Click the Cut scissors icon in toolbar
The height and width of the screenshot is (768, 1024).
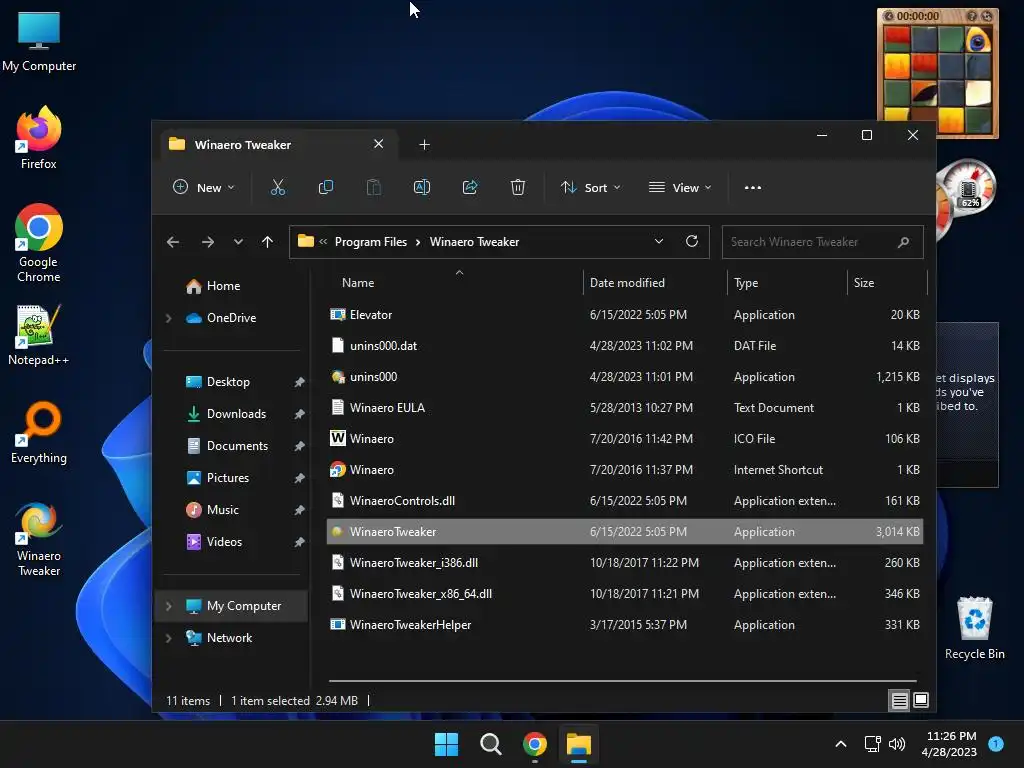[x=278, y=187]
